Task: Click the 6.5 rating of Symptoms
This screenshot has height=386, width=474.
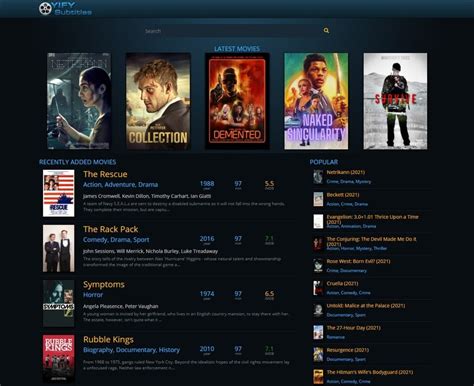Action: [x=269, y=294]
